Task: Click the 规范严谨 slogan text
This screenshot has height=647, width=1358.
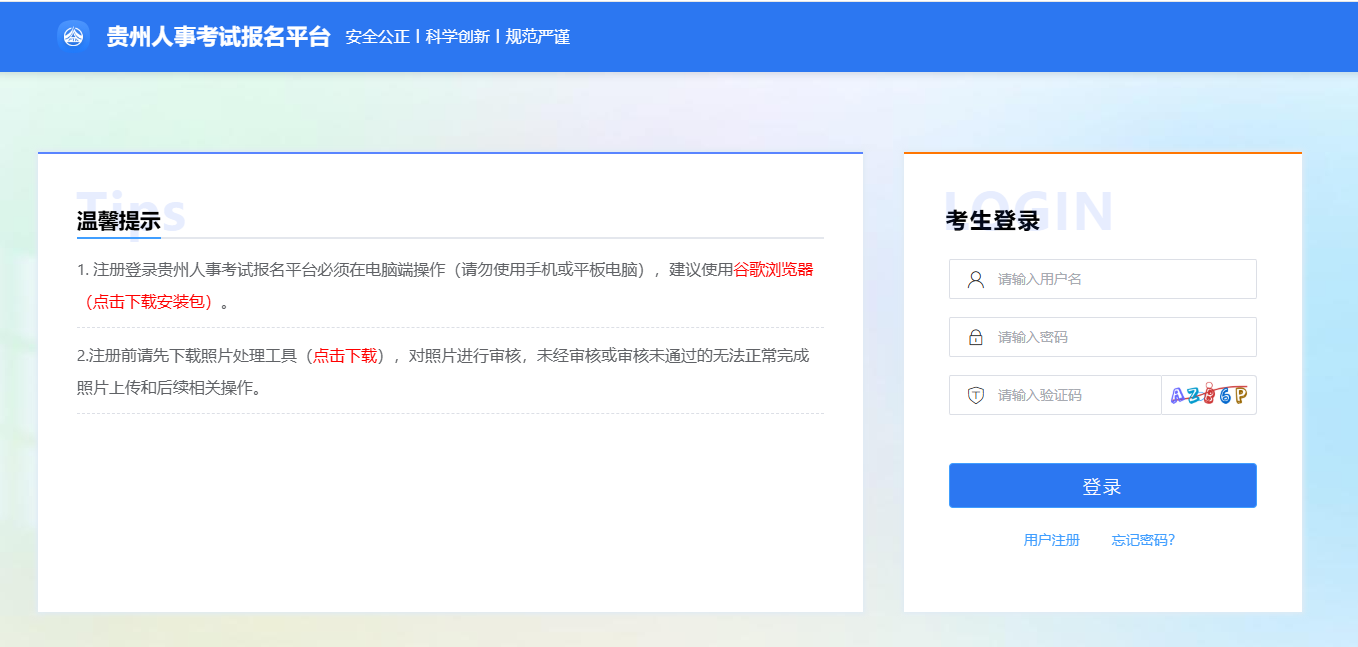Action: (x=537, y=37)
